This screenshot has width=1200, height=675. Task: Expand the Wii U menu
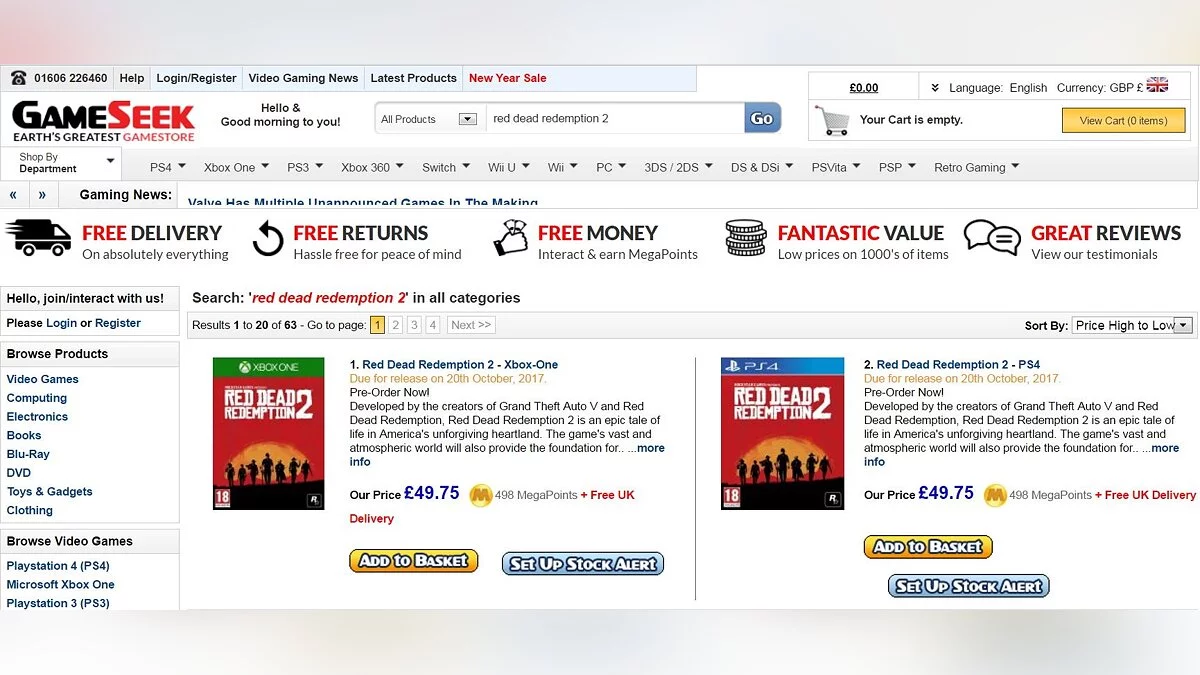508,167
